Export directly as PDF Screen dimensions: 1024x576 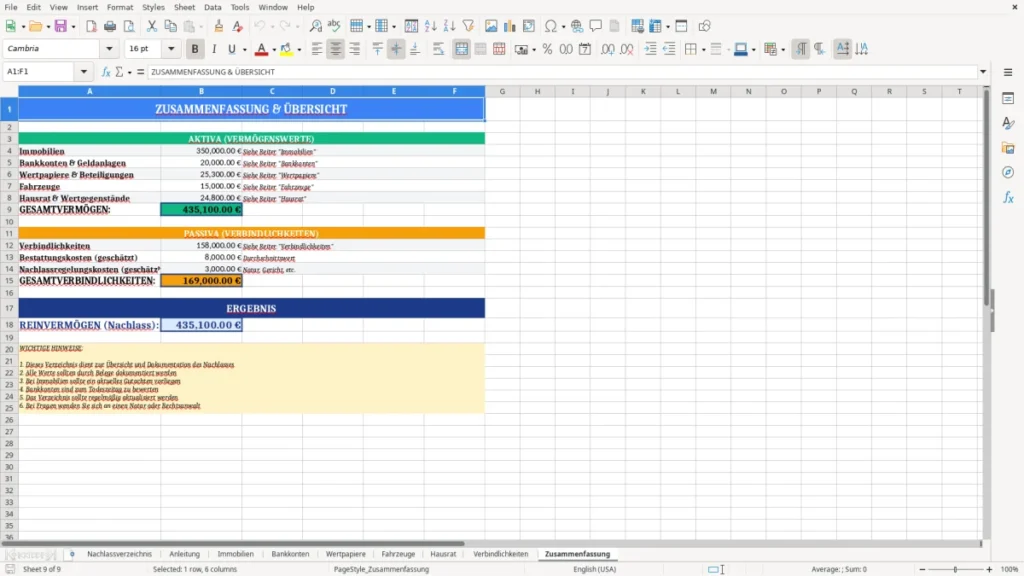click(x=91, y=26)
